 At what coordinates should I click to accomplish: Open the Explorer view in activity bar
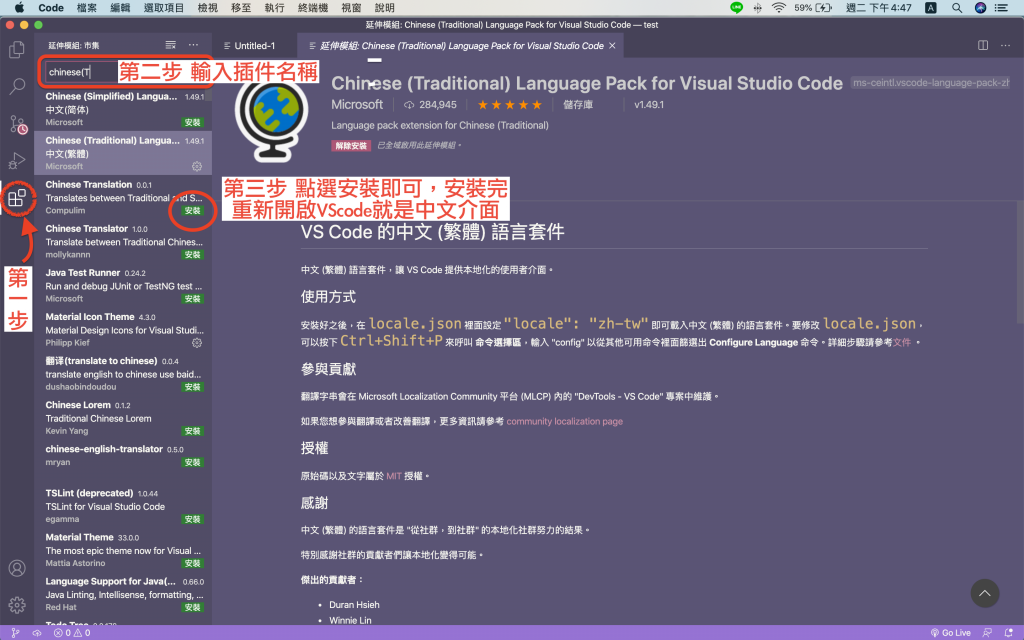coord(17,50)
